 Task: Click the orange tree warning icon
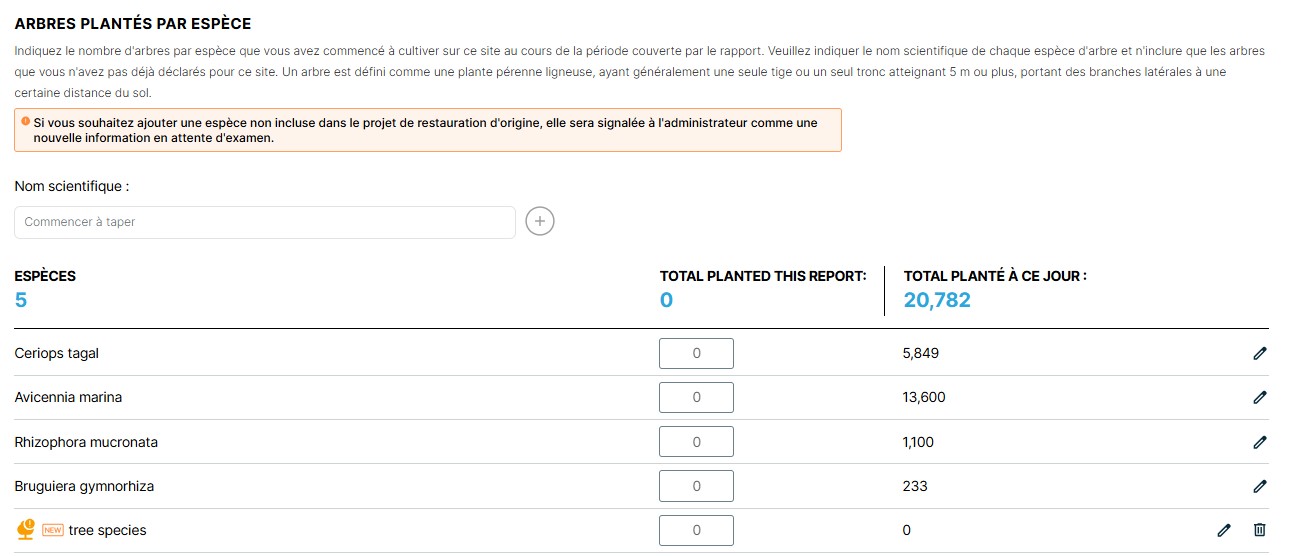pos(27,529)
